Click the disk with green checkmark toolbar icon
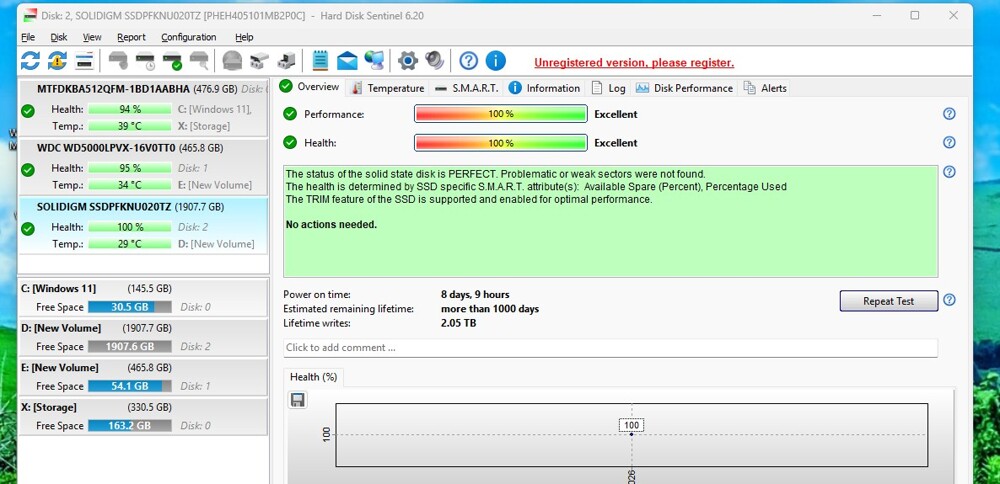This screenshot has height=484, width=1000. coord(172,61)
